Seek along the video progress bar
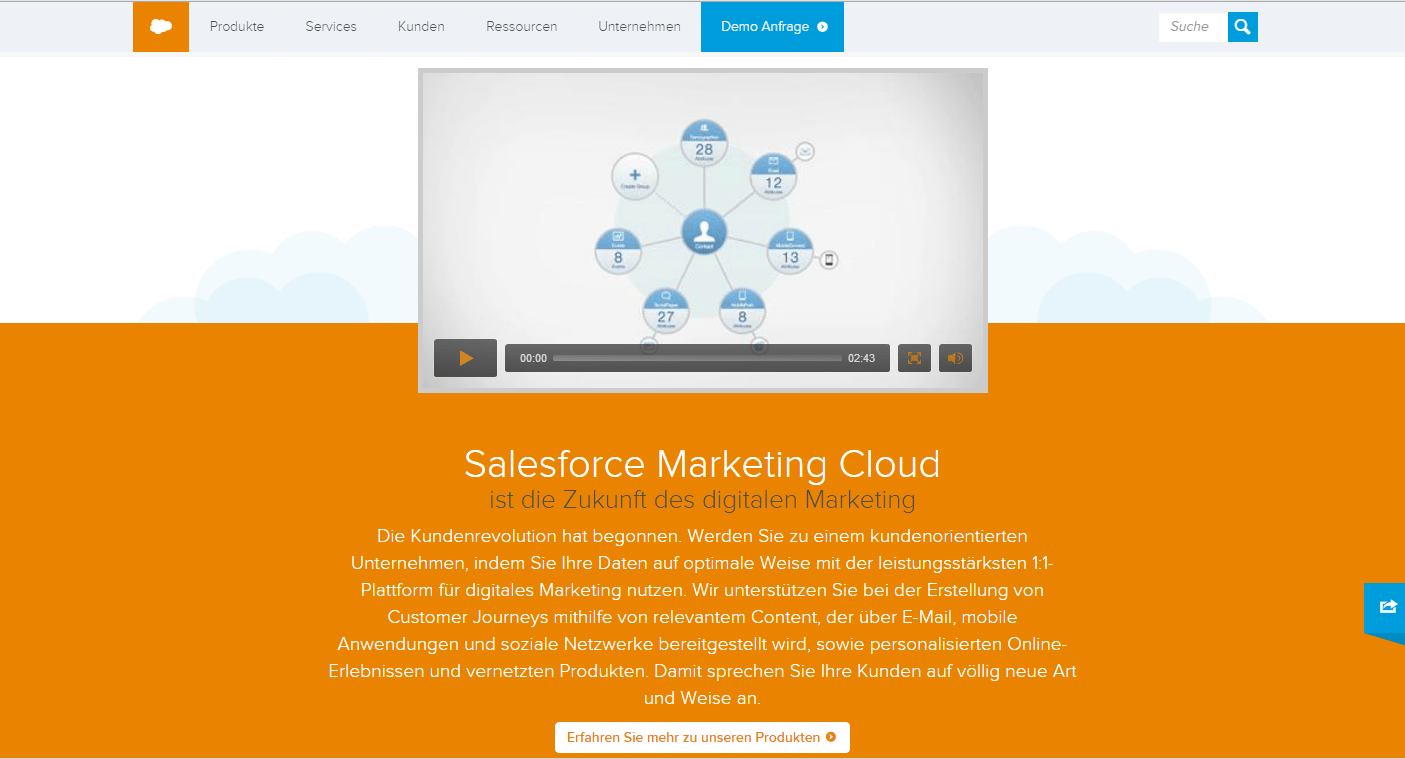This screenshot has width=1405, height=759. (x=697, y=358)
